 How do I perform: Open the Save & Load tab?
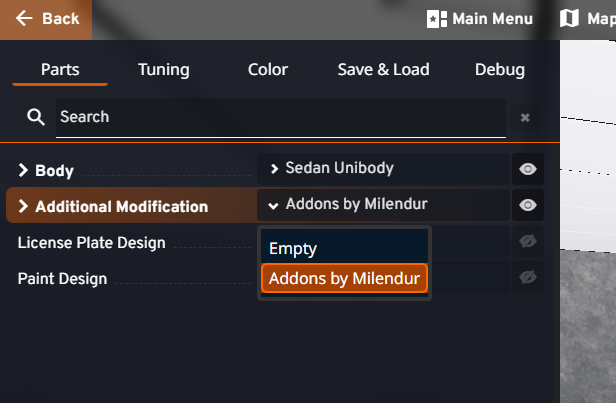tap(383, 70)
